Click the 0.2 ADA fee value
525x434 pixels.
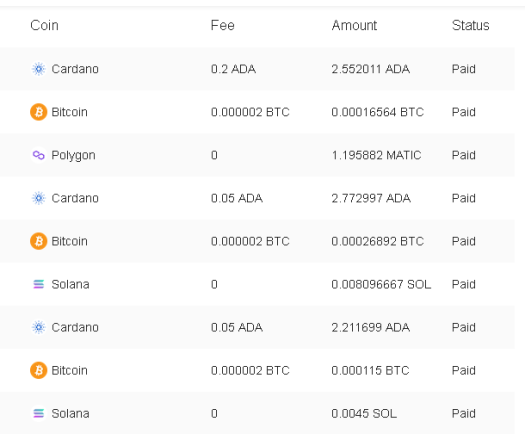233,69
